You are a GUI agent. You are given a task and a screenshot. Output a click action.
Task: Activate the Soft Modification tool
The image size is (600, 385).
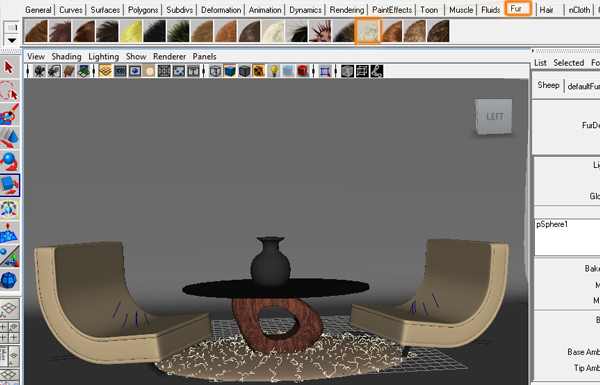pyautogui.click(x=10, y=232)
